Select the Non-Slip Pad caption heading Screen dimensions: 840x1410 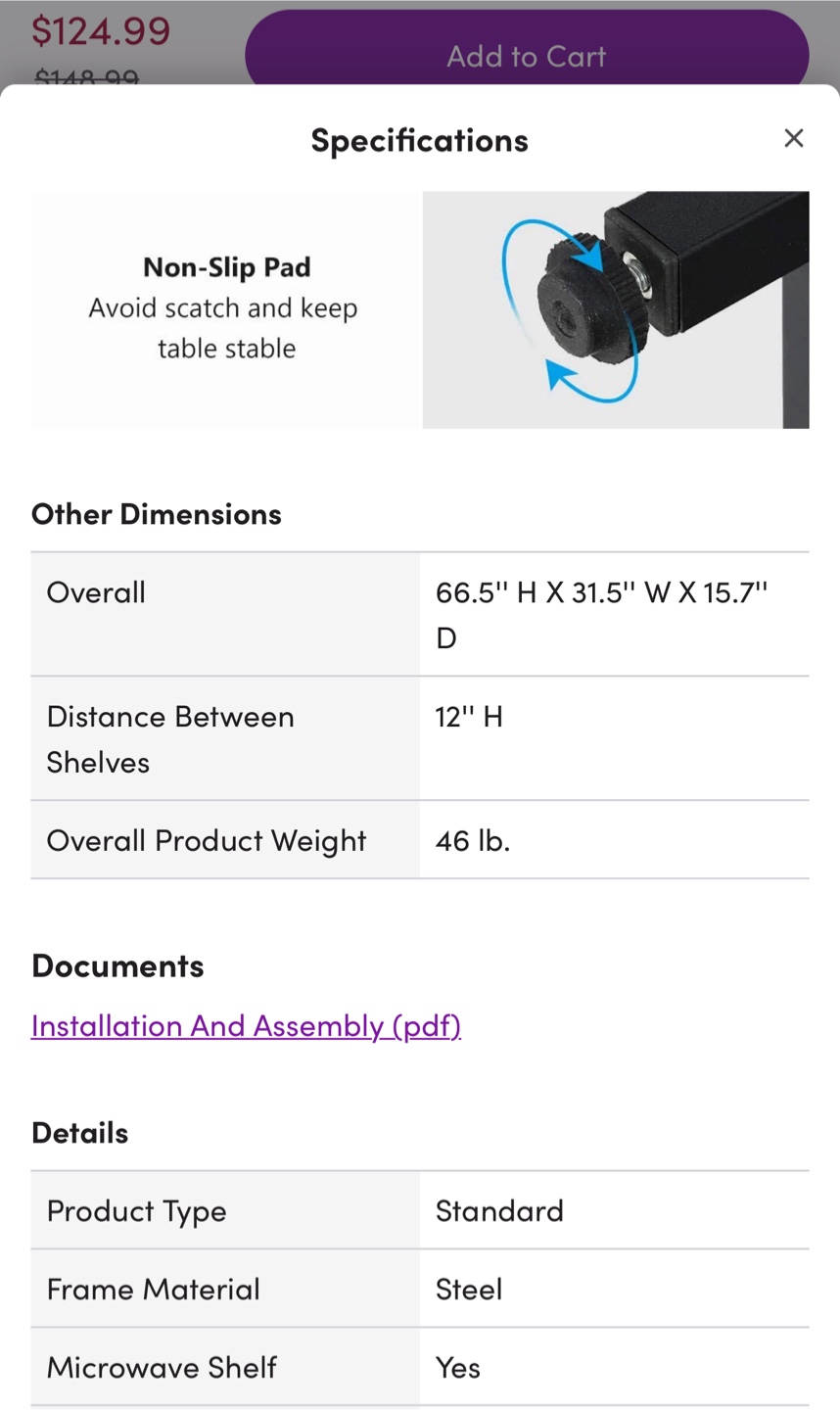pos(227,267)
